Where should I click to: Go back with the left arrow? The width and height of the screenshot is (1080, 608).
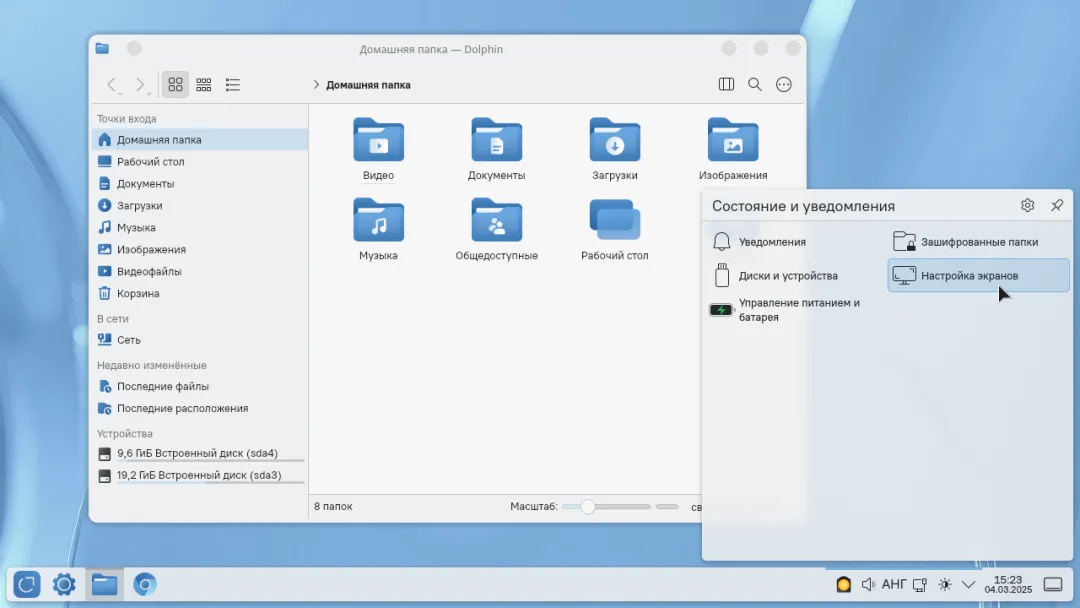(x=112, y=84)
